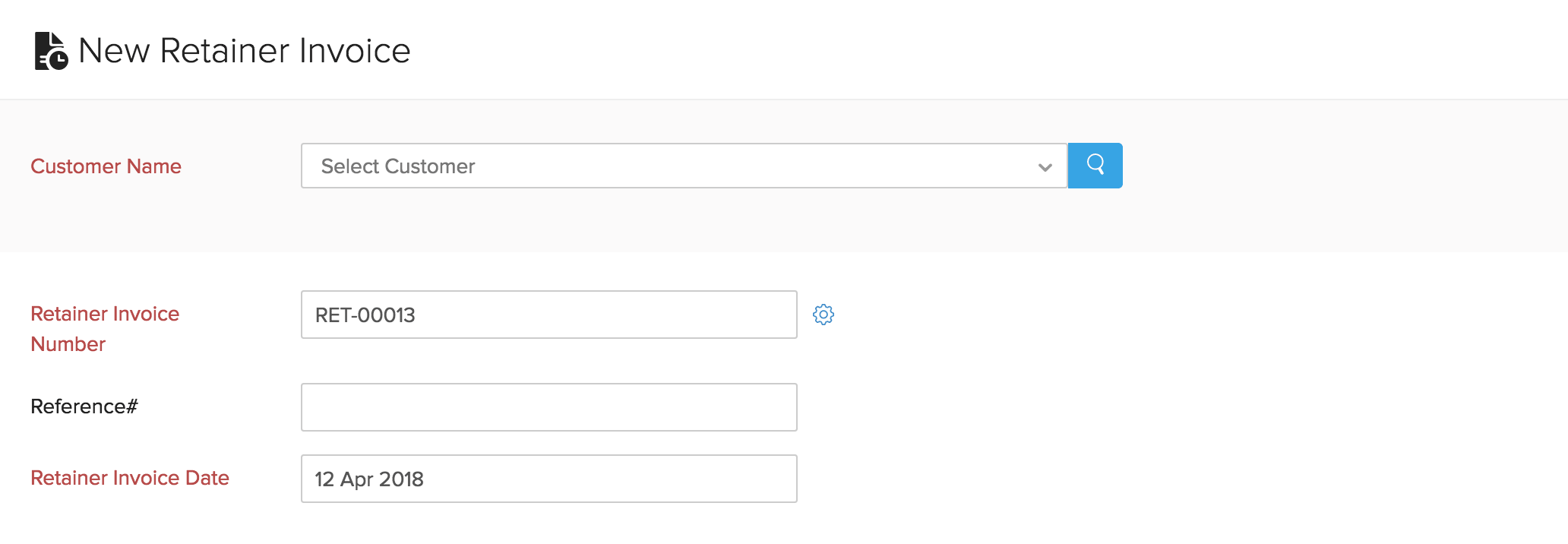The height and width of the screenshot is (544, 1568).
Task: Click the Retainer Invoice Date label
Action: [130, 478]
